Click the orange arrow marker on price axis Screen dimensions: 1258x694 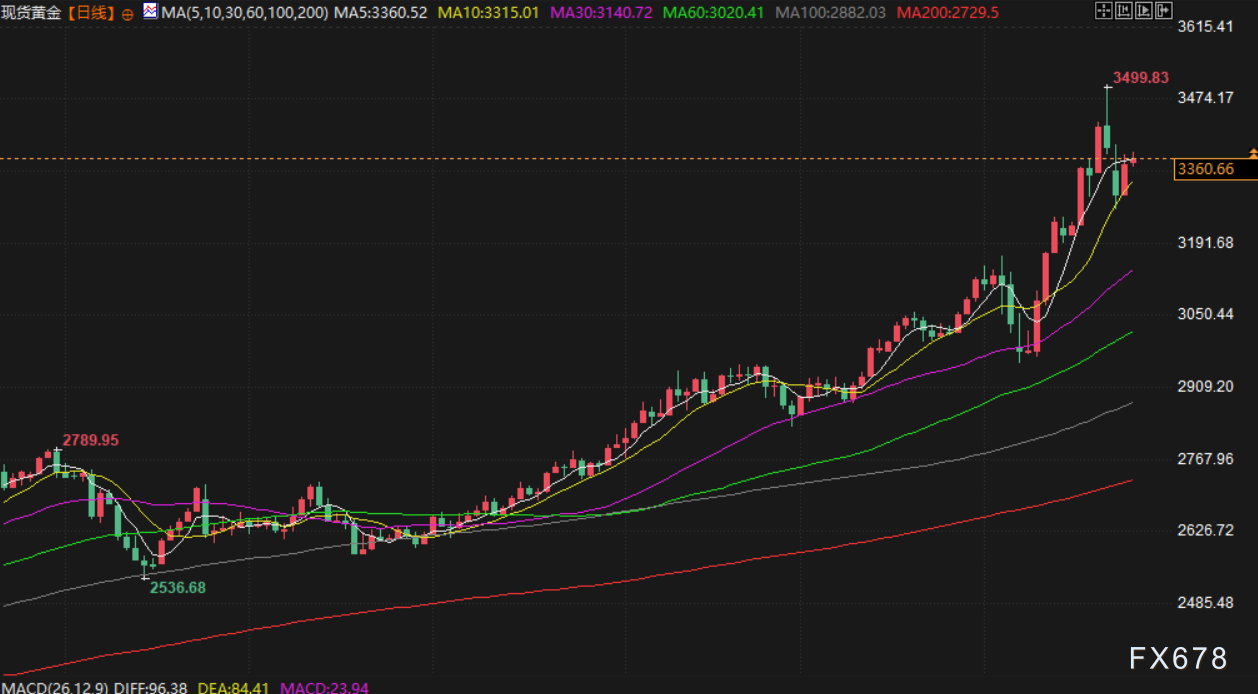(1253, 152)
